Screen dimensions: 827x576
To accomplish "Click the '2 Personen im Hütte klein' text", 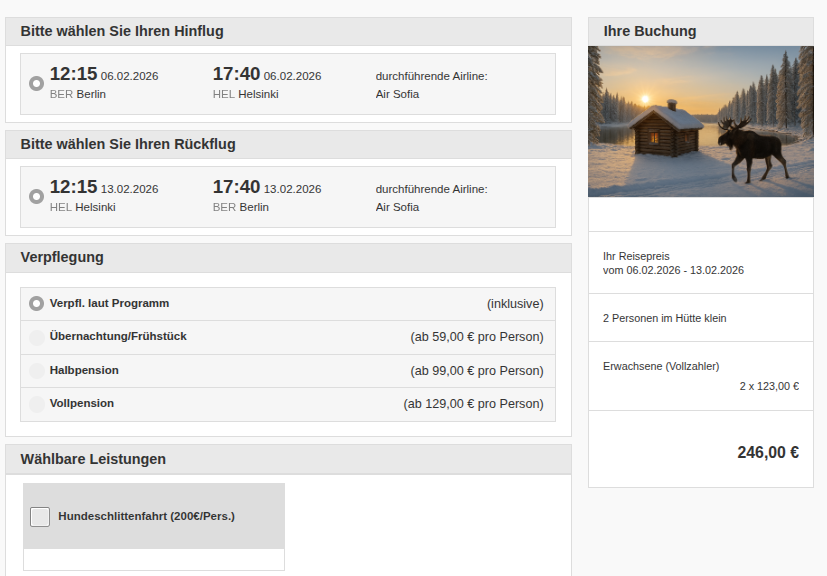I will coord(664,318).
